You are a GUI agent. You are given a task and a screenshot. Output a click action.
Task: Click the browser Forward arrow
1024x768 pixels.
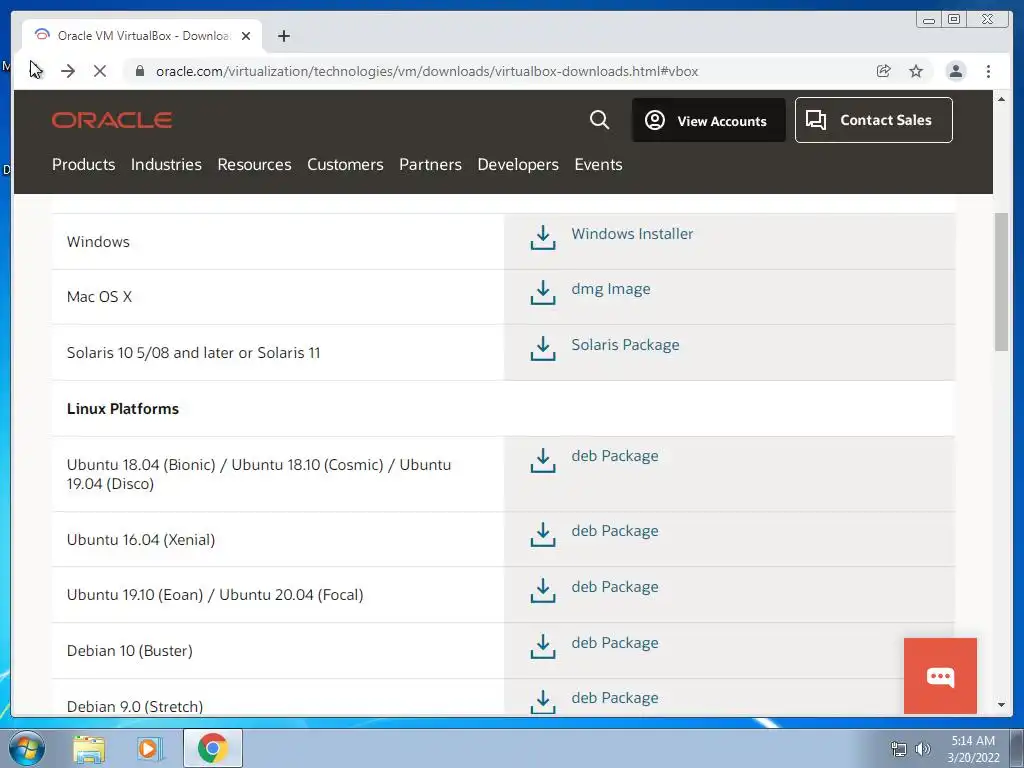(68, 71)
